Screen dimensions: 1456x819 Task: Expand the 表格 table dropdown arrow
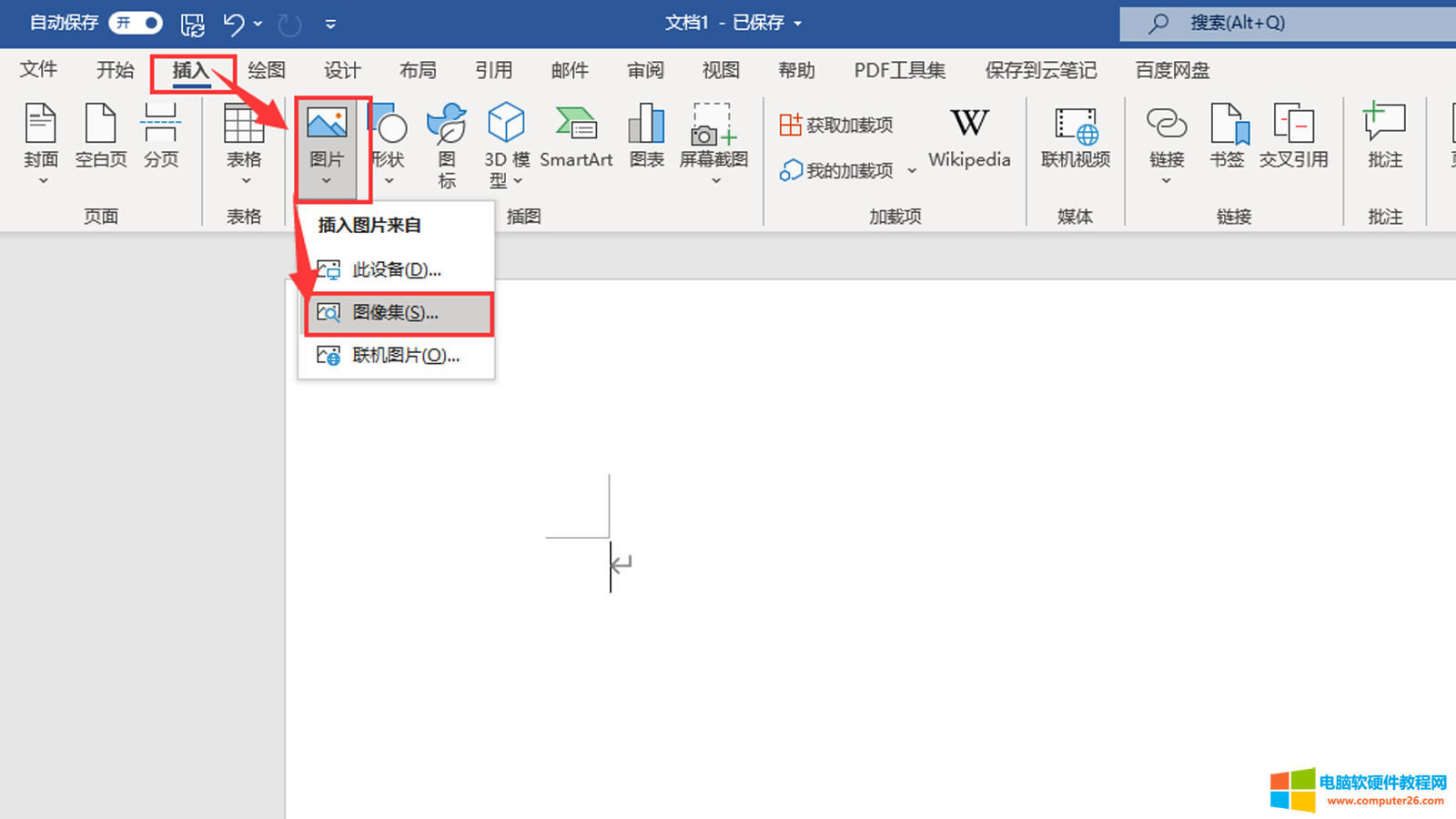coord(246,181)
